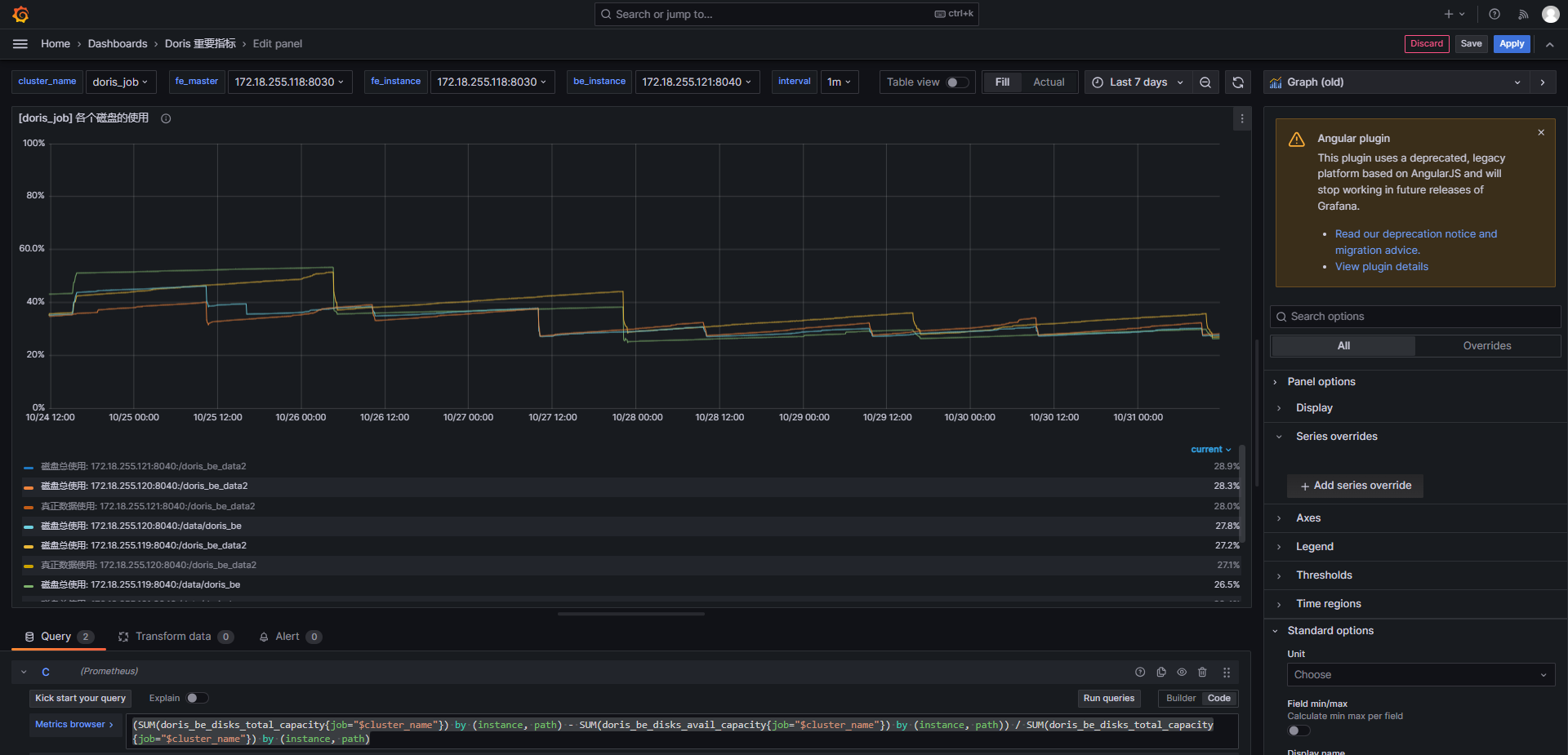The height and width of the screenshot is (755, 1568).
Task: Delete query C with trash icon
Action: click(1202, 672)
